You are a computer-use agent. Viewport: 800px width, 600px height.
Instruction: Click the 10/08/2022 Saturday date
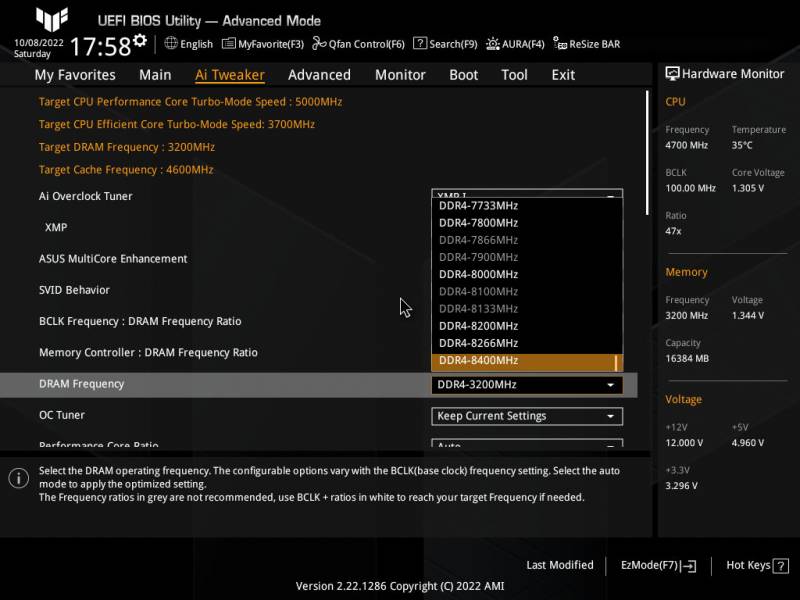pos(38,48)
